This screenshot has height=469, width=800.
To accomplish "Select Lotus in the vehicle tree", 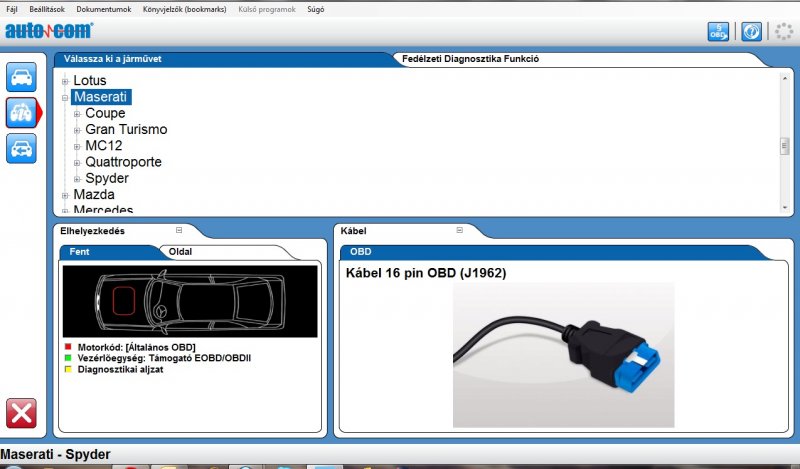I will pyautogui.click(x=90, y=81).
